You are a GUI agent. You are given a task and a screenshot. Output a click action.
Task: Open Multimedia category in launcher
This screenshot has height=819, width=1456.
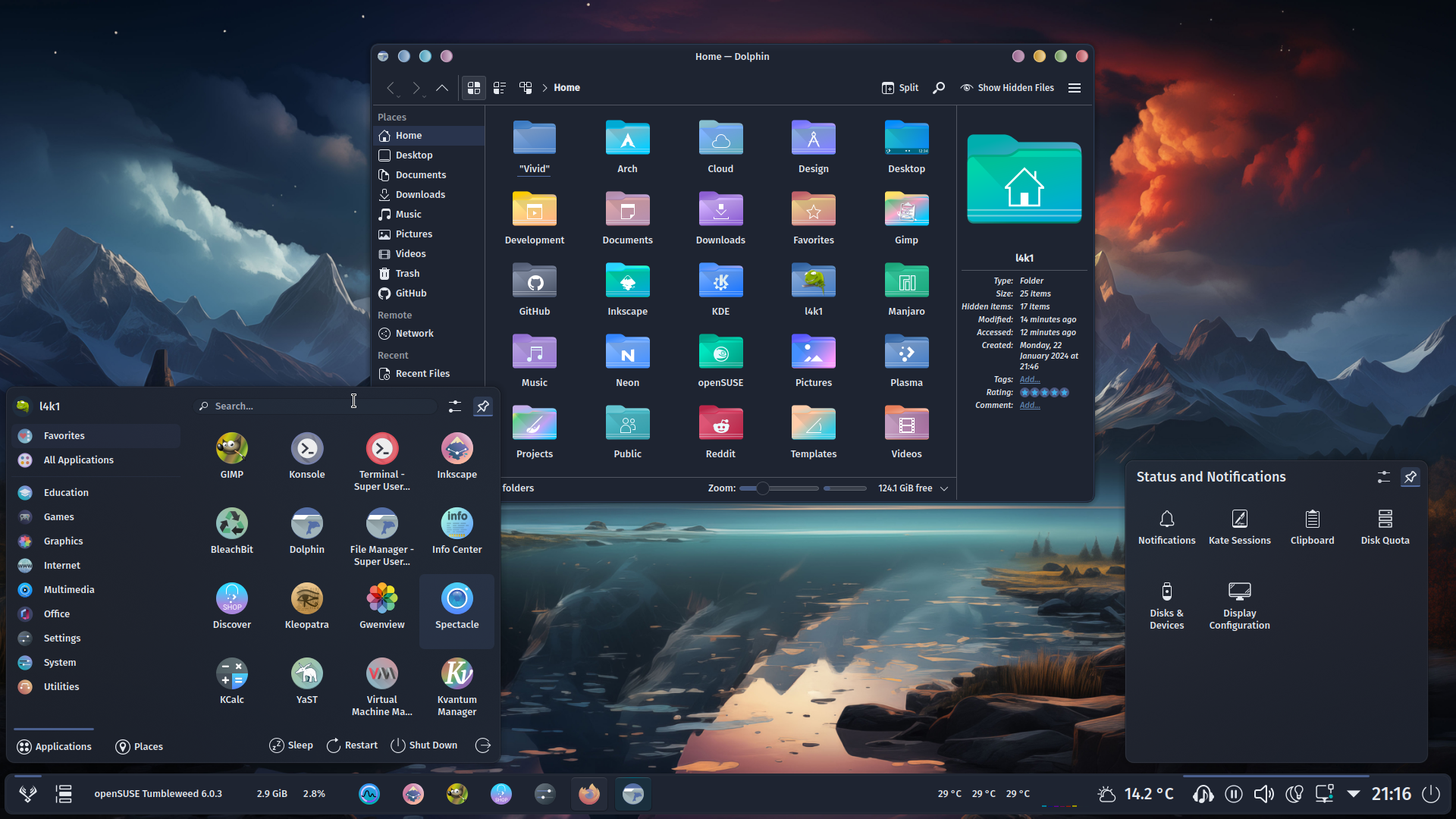point(97,590)
